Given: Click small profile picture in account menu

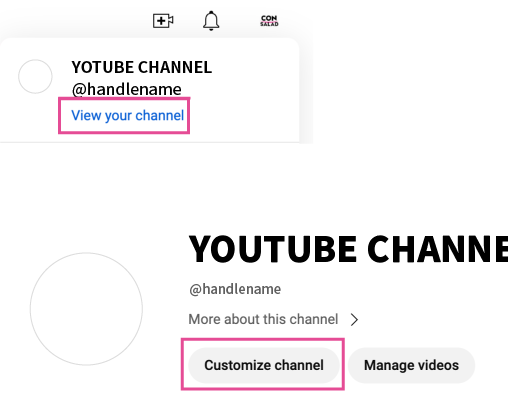Looking at the screenshot, I should pos(35,76).
